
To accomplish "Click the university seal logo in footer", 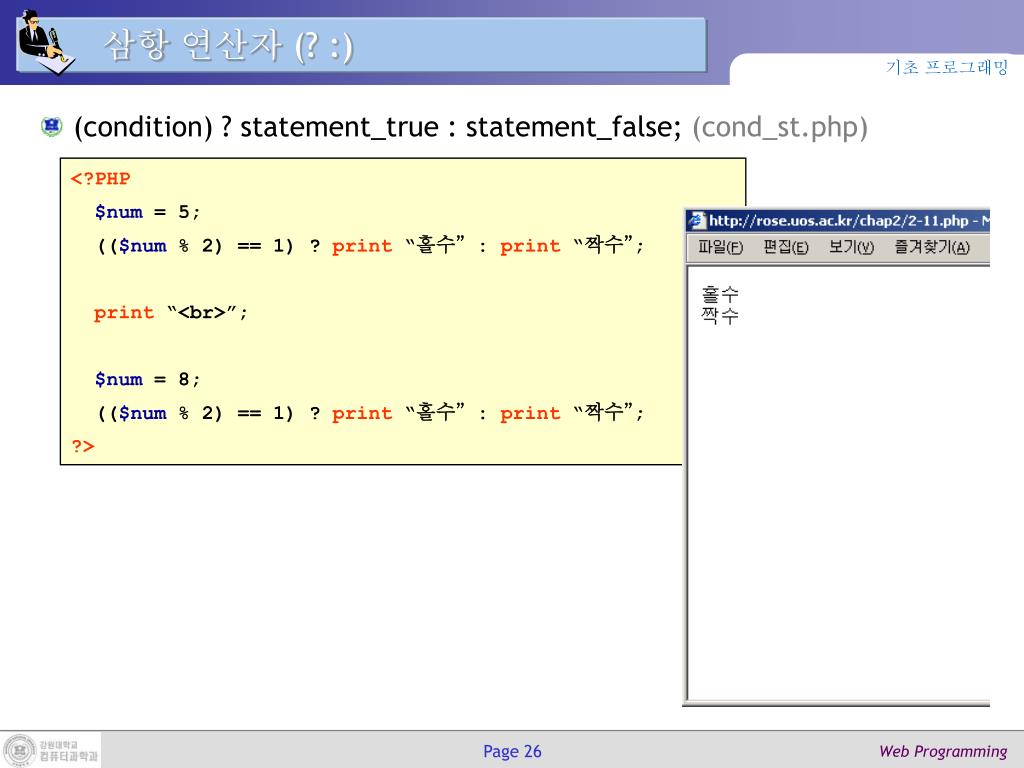I will (20, 750).
